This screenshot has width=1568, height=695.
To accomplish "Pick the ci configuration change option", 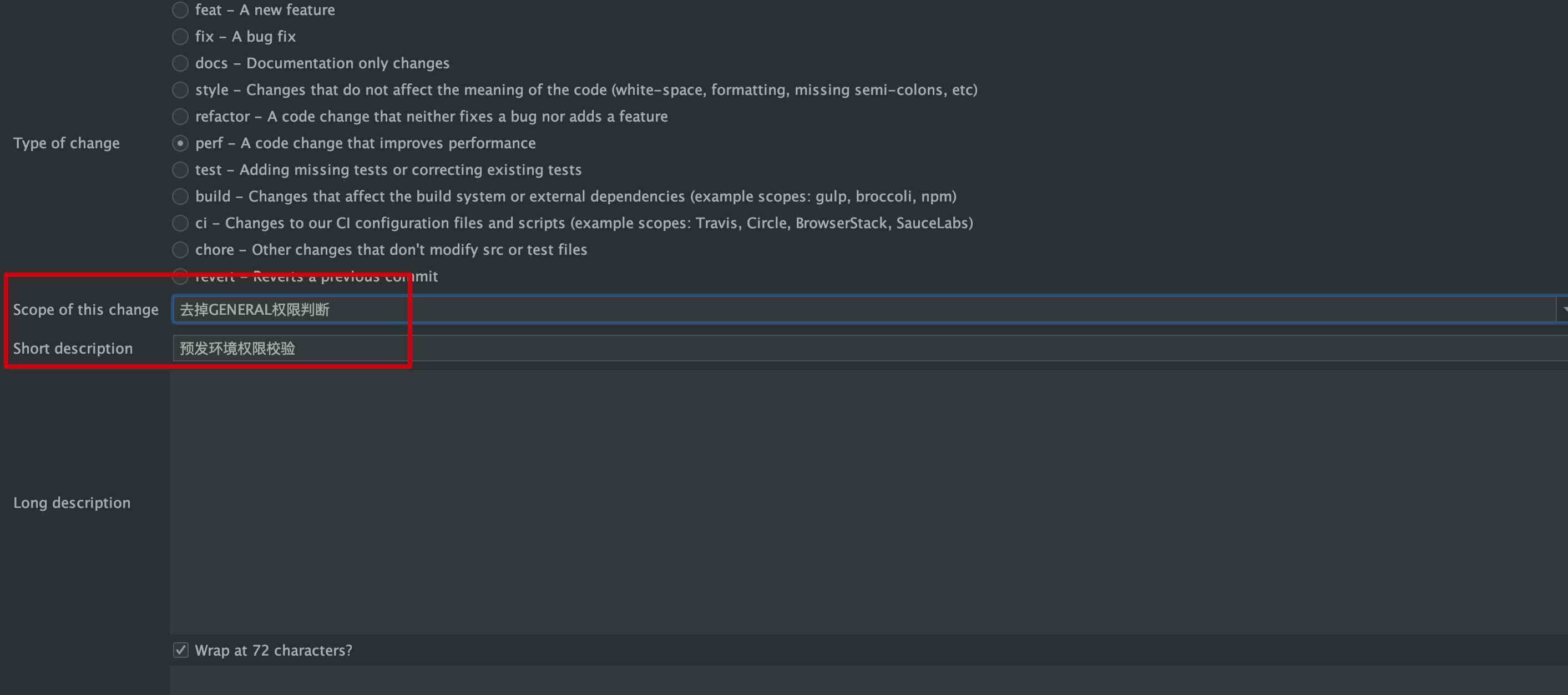I will click(180, 223).
